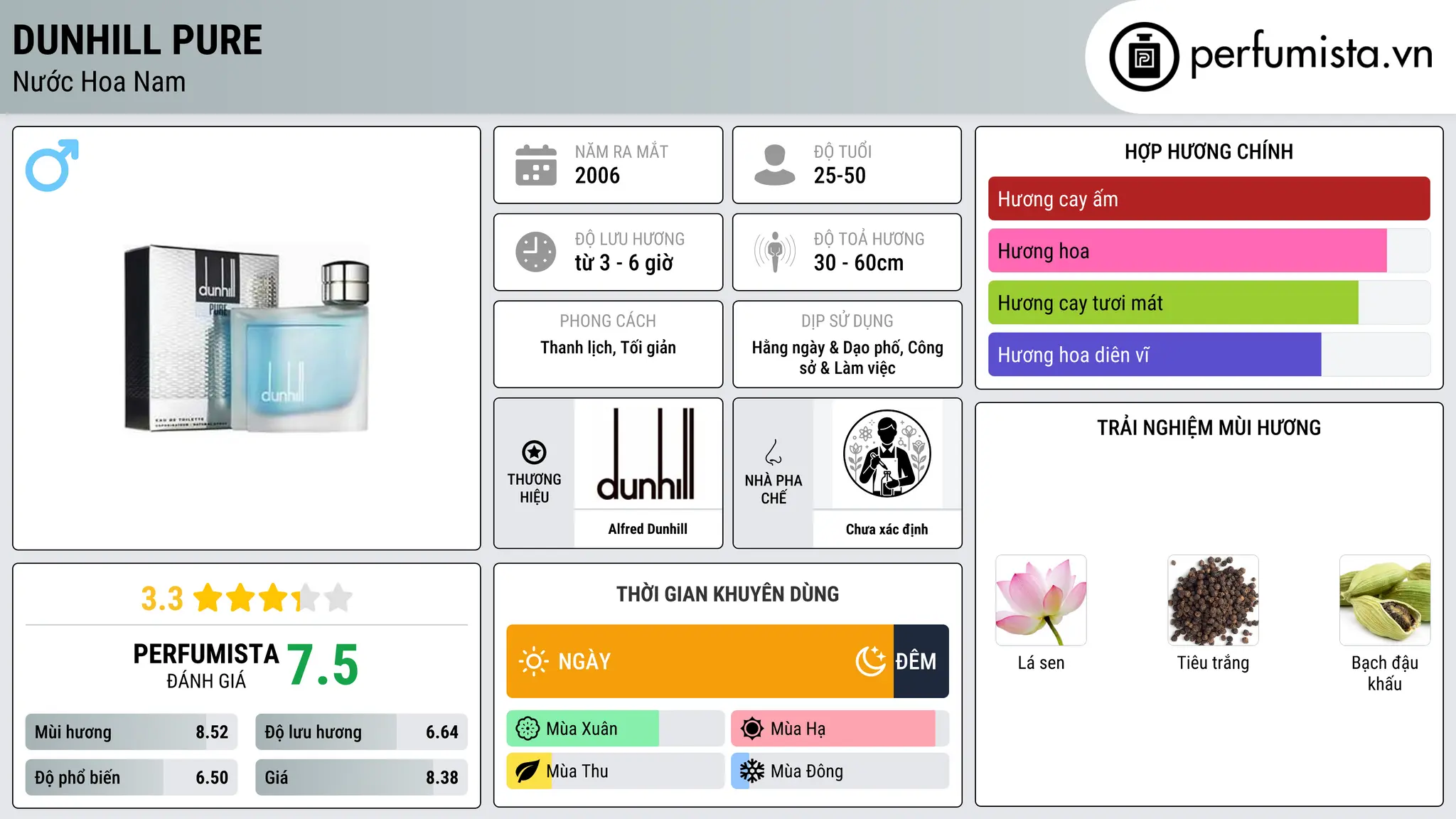Viewport: 1456px width, 819px height.
Task: Click the sun icon next to Ngày
Action: click(x=533, y=661)
